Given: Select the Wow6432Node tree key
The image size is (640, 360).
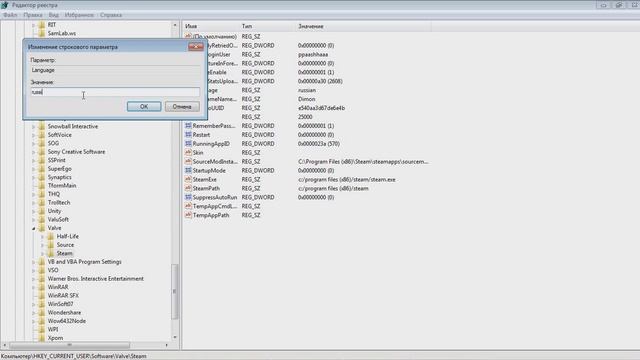Looking at the screenshot, I should 67,321.
